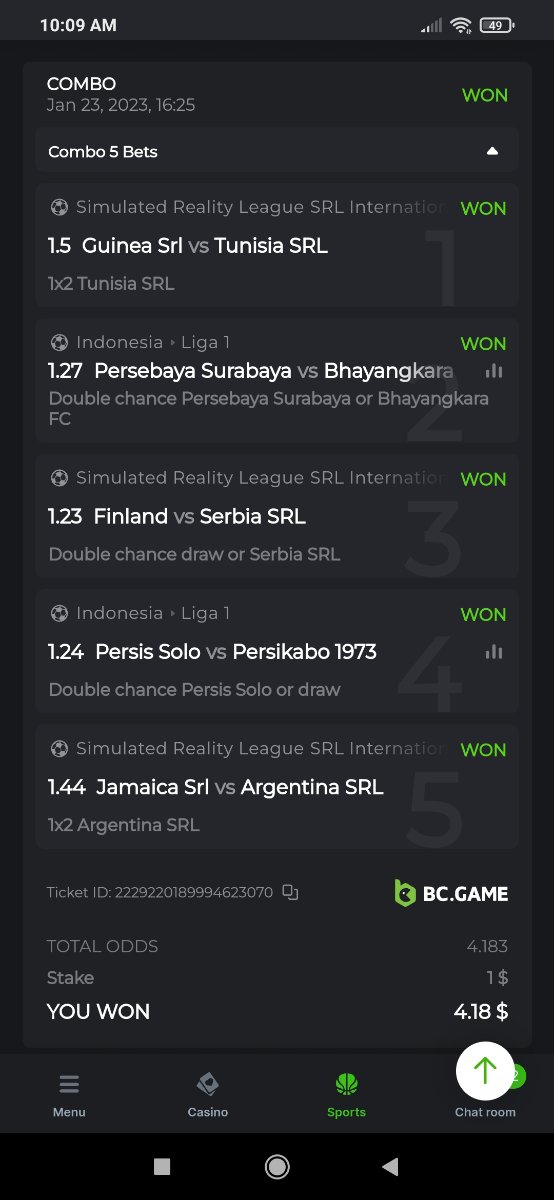The image size is (554, 1200).
Task: Open stats icon for Persis Solo match
Action: click(494, 651)
